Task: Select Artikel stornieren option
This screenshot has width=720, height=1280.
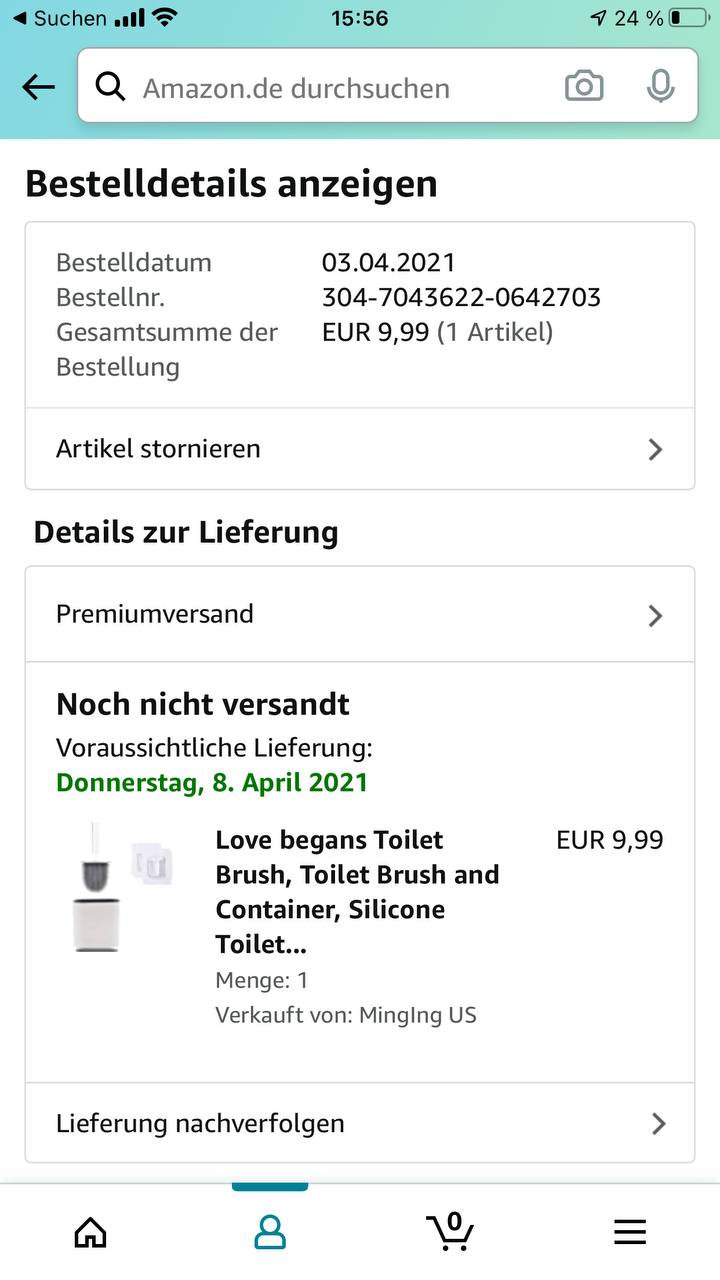Action: (158, 449)
